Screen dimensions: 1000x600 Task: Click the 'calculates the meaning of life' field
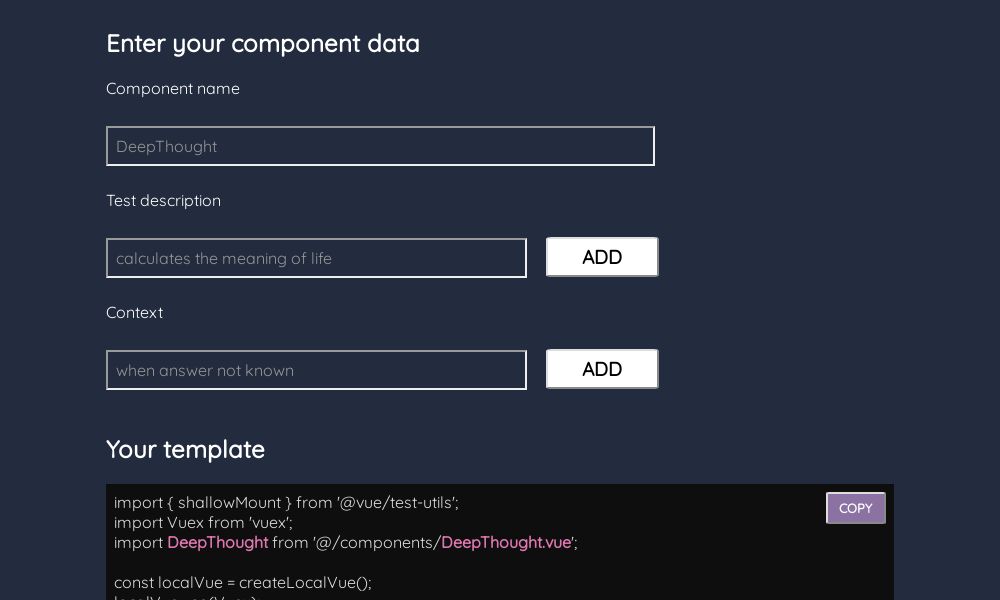[316, 258]
